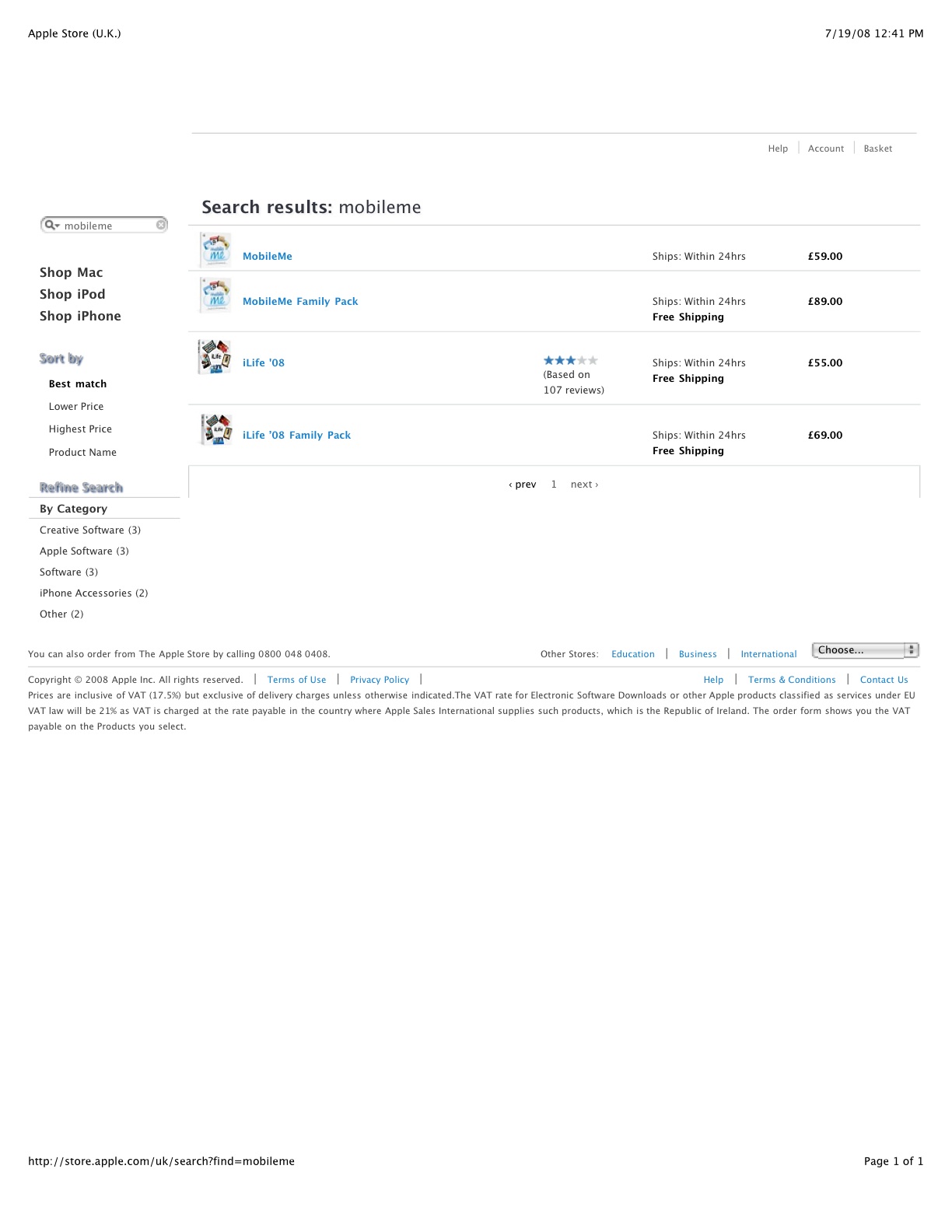Click the 'Based on 107 reviews' text

pyautogui.click(x=574, y=383)
